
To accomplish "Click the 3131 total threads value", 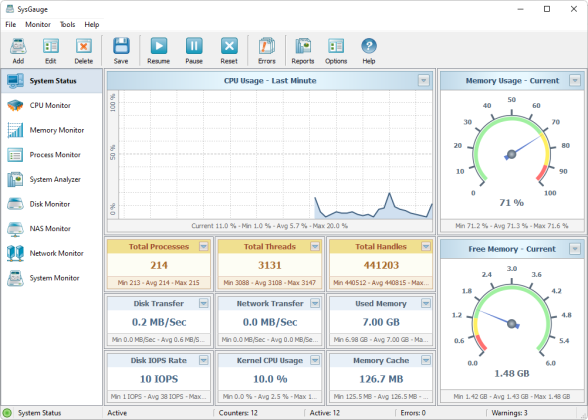I will tap(270, 266).
